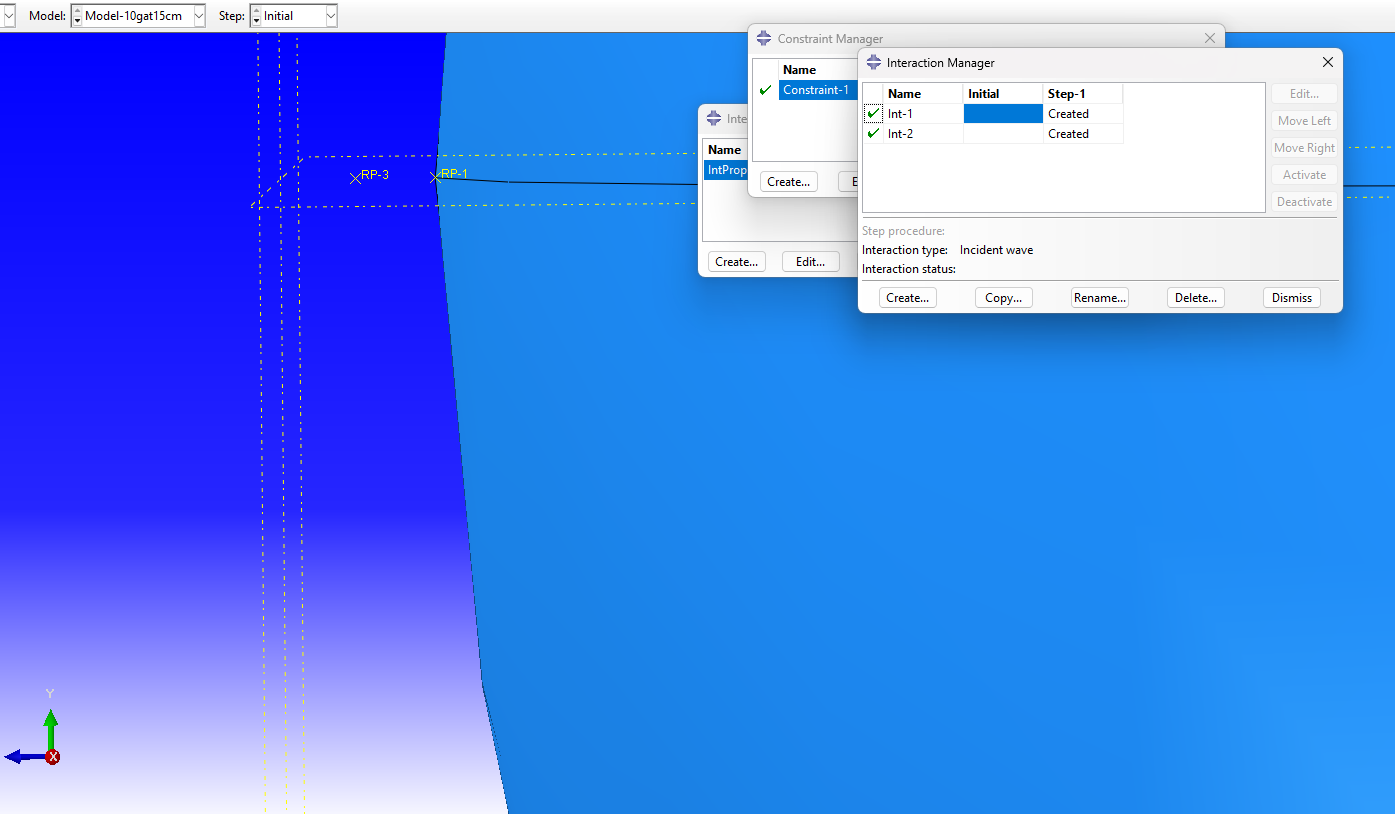
Task: Select reference point RP-3 in viewport
Action: (x=355, y=178)
